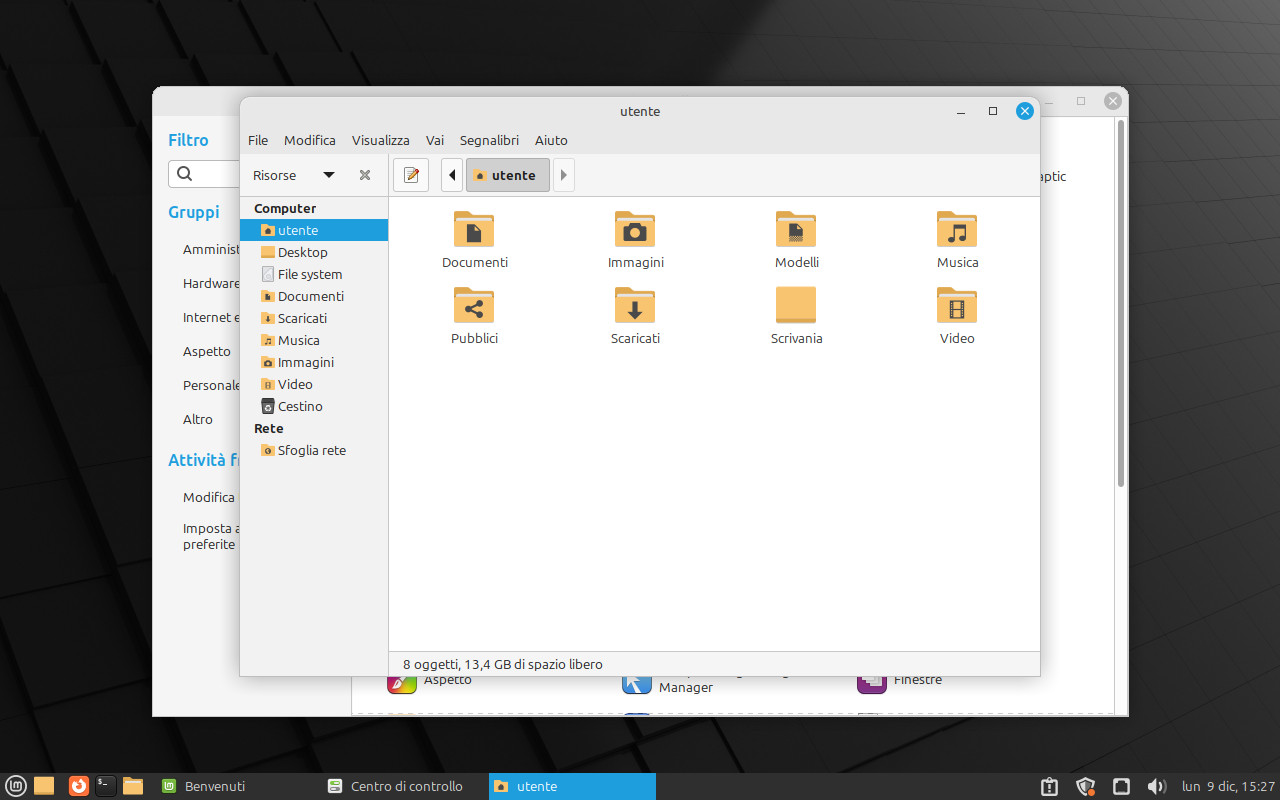Open the Scrivania folder icon

[x=796, y=306]
